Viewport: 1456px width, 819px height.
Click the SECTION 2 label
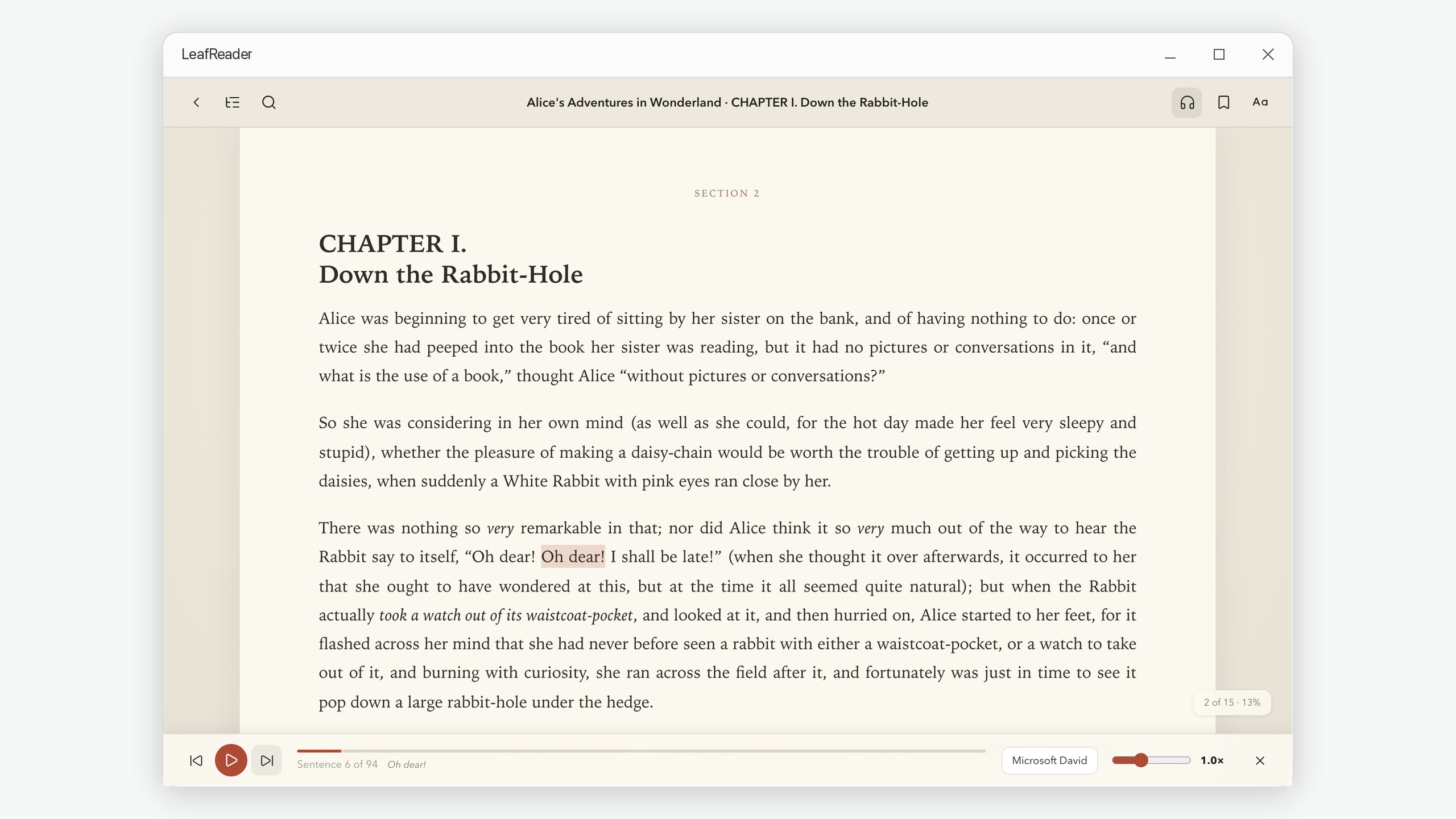click(727, 193)
